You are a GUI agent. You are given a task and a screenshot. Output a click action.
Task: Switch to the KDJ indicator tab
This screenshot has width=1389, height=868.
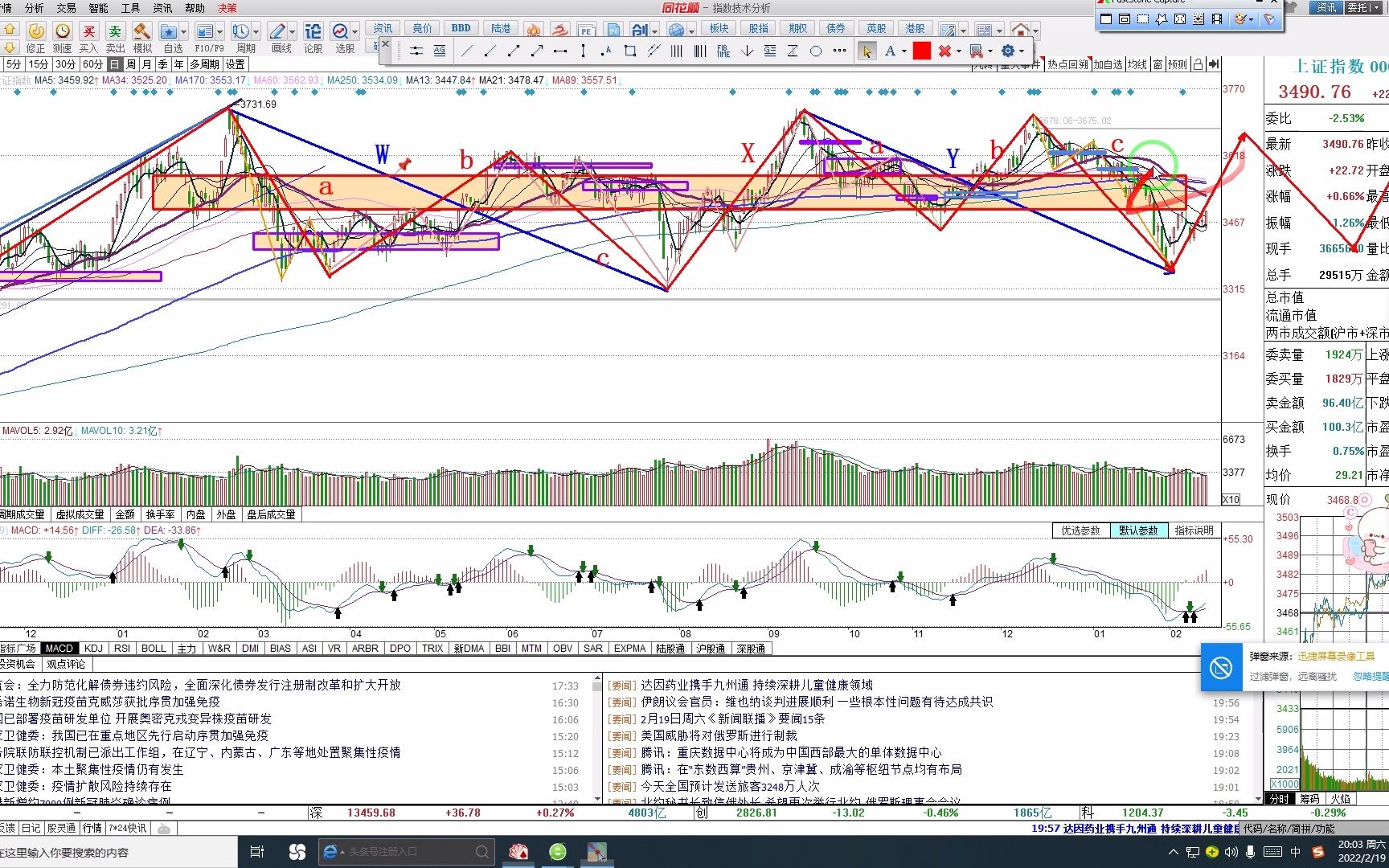93,649
